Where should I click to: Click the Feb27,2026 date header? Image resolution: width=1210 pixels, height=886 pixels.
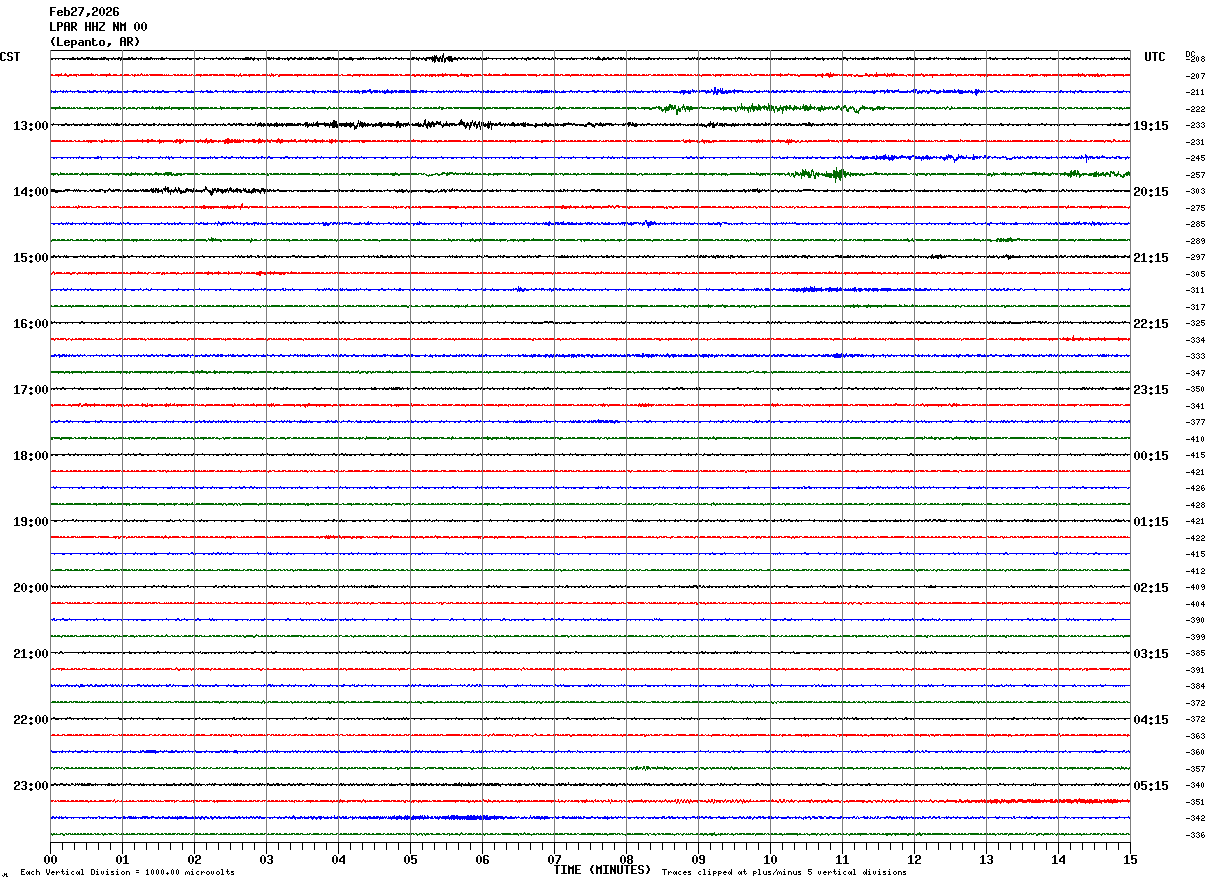click(84, 12)
